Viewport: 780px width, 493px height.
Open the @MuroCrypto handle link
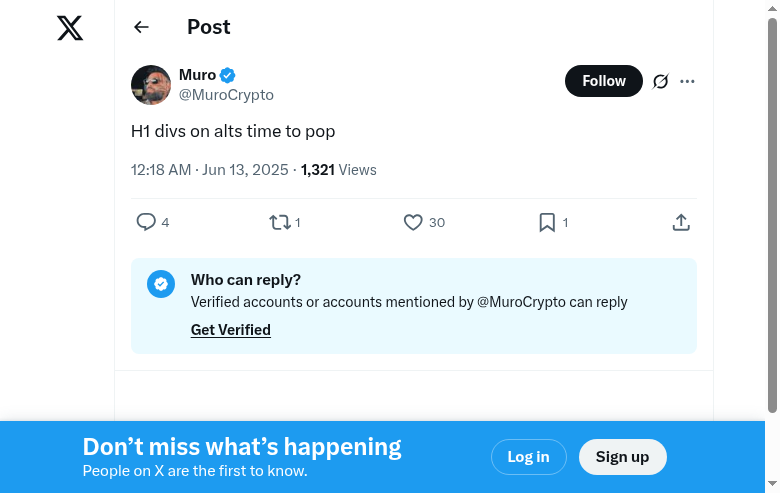[x=226, y=95]
